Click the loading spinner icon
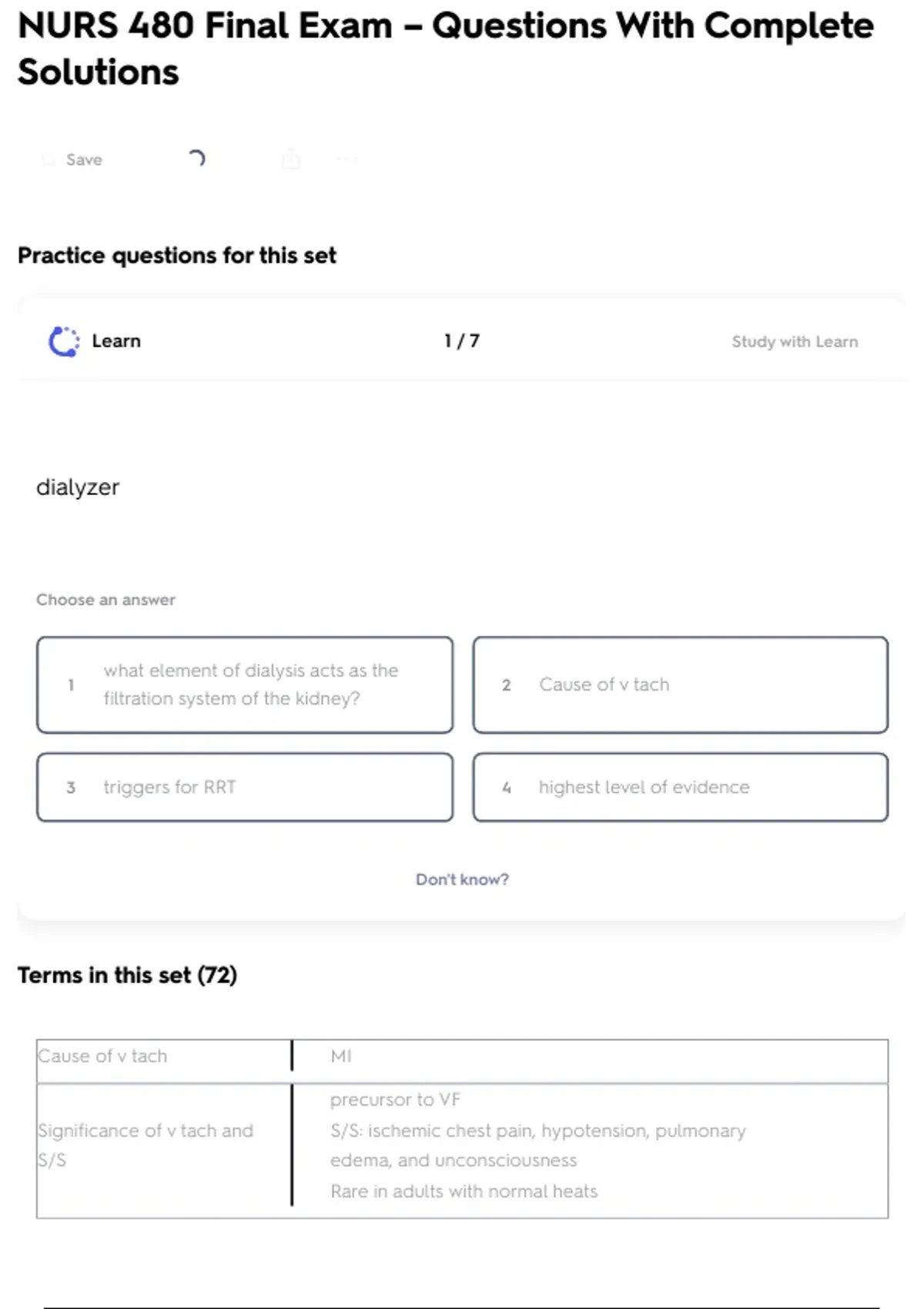Screen dimensions: 924x1309 coord(196,159)
